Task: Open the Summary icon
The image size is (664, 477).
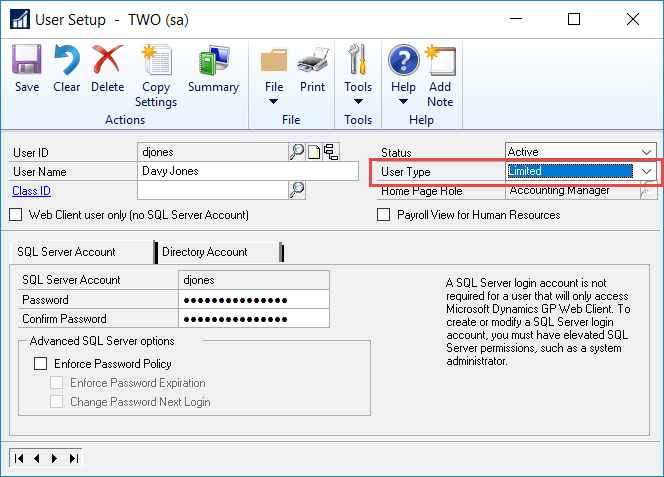Action: tap(213, 59)
